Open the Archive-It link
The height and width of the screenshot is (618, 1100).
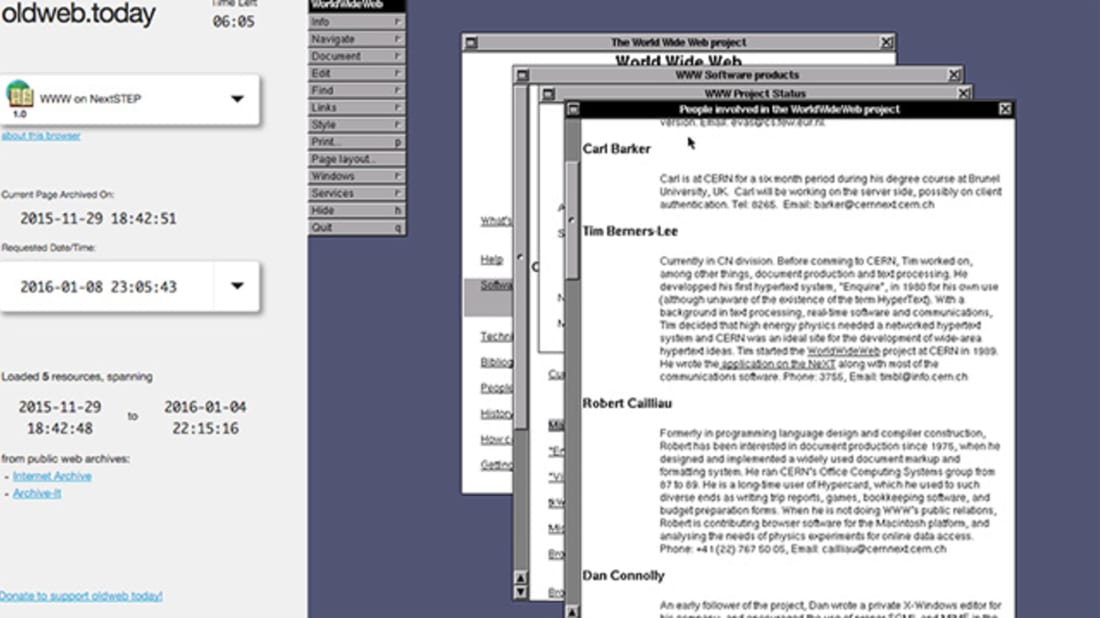36,493
